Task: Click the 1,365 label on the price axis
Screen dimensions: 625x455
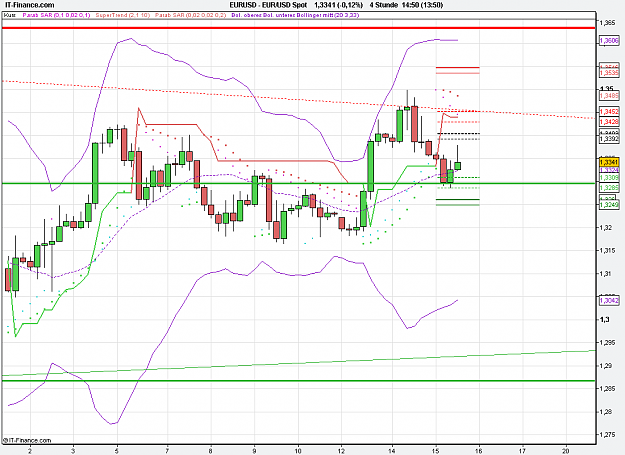Action: click(607, 24)
